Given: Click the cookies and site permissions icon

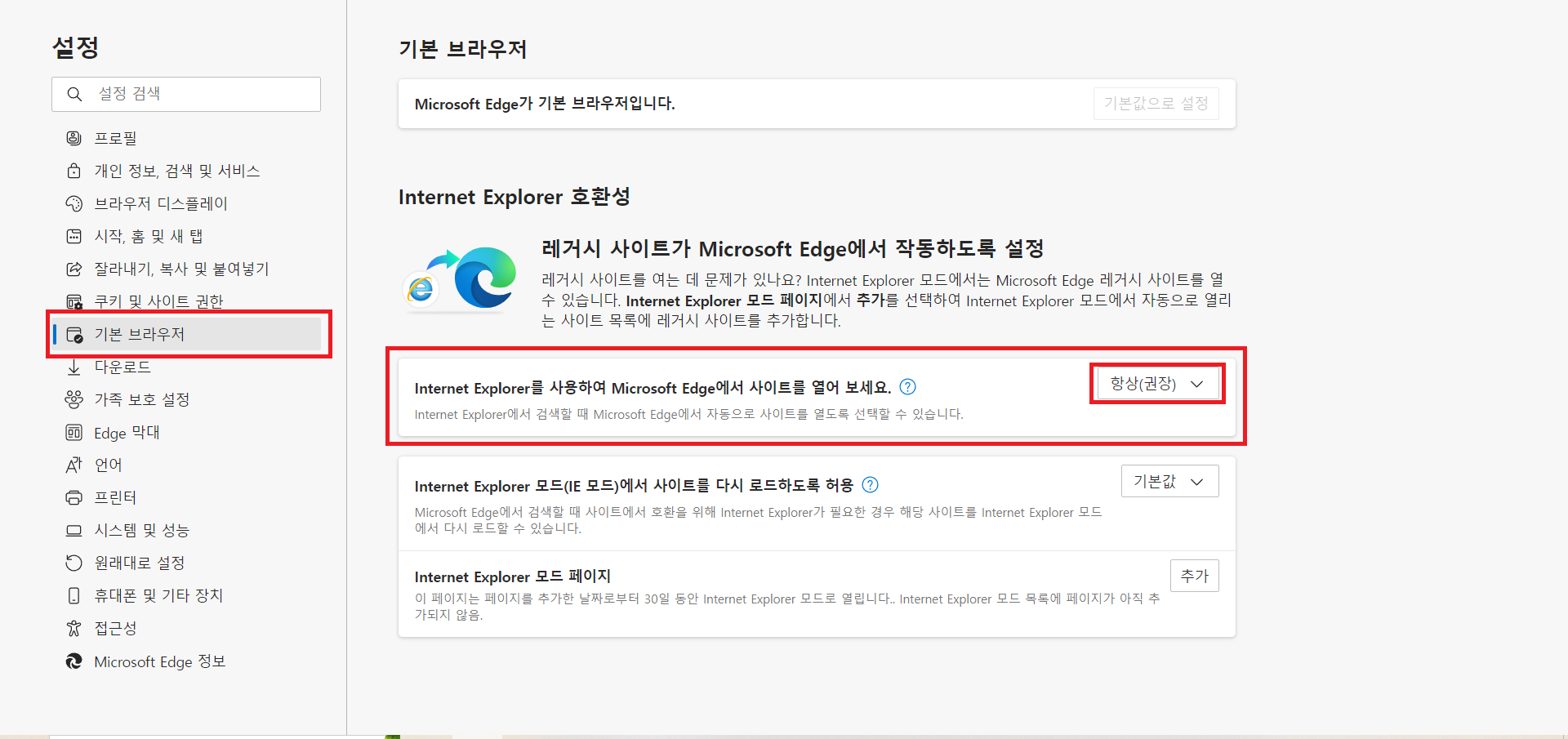Looking at the screenshot, I should pos(73,301).
